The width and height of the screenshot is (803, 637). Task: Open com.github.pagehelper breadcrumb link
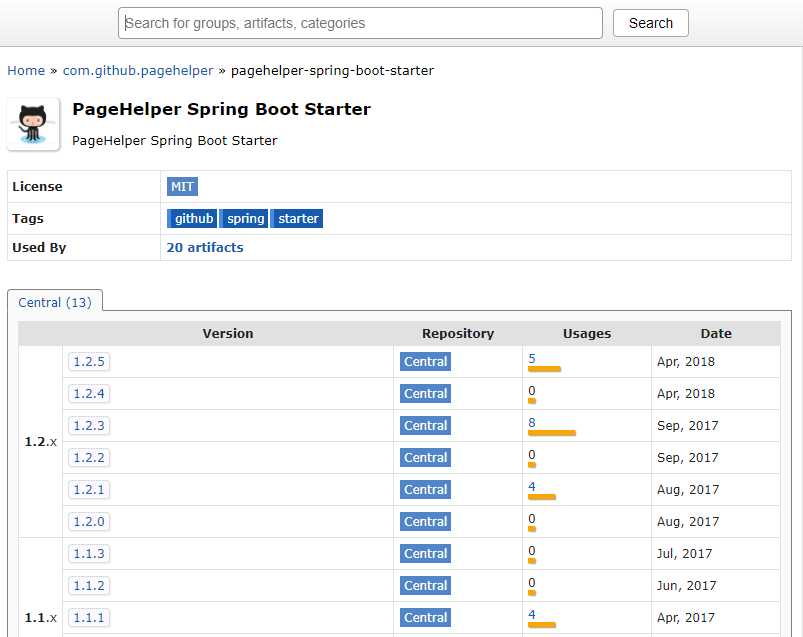pyautogui.click(x=138, y=71)
